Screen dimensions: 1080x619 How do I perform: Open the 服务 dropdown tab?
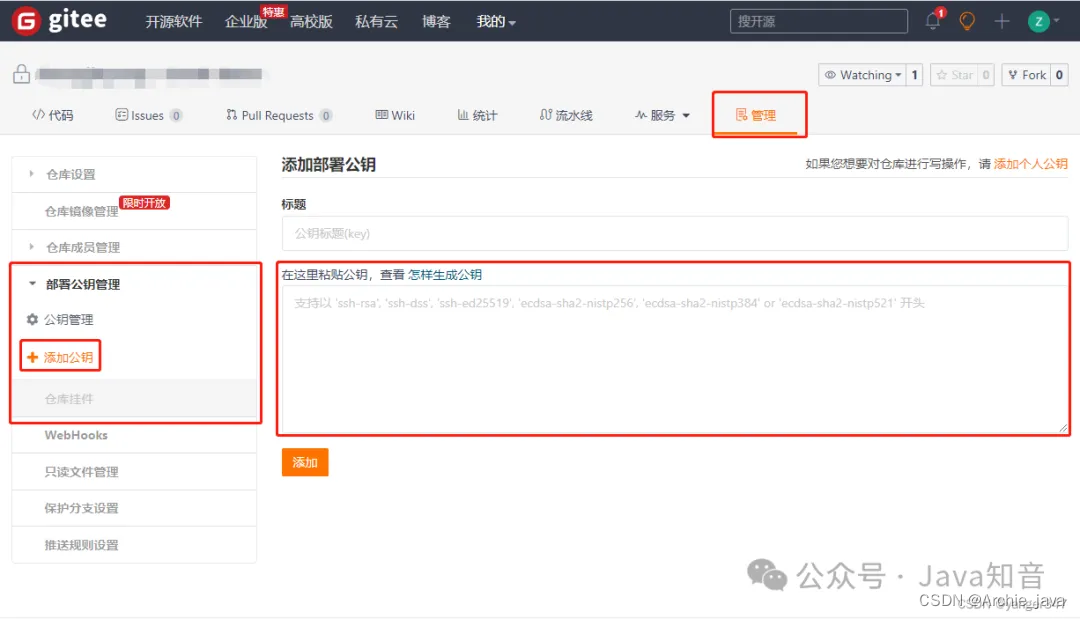662,115
